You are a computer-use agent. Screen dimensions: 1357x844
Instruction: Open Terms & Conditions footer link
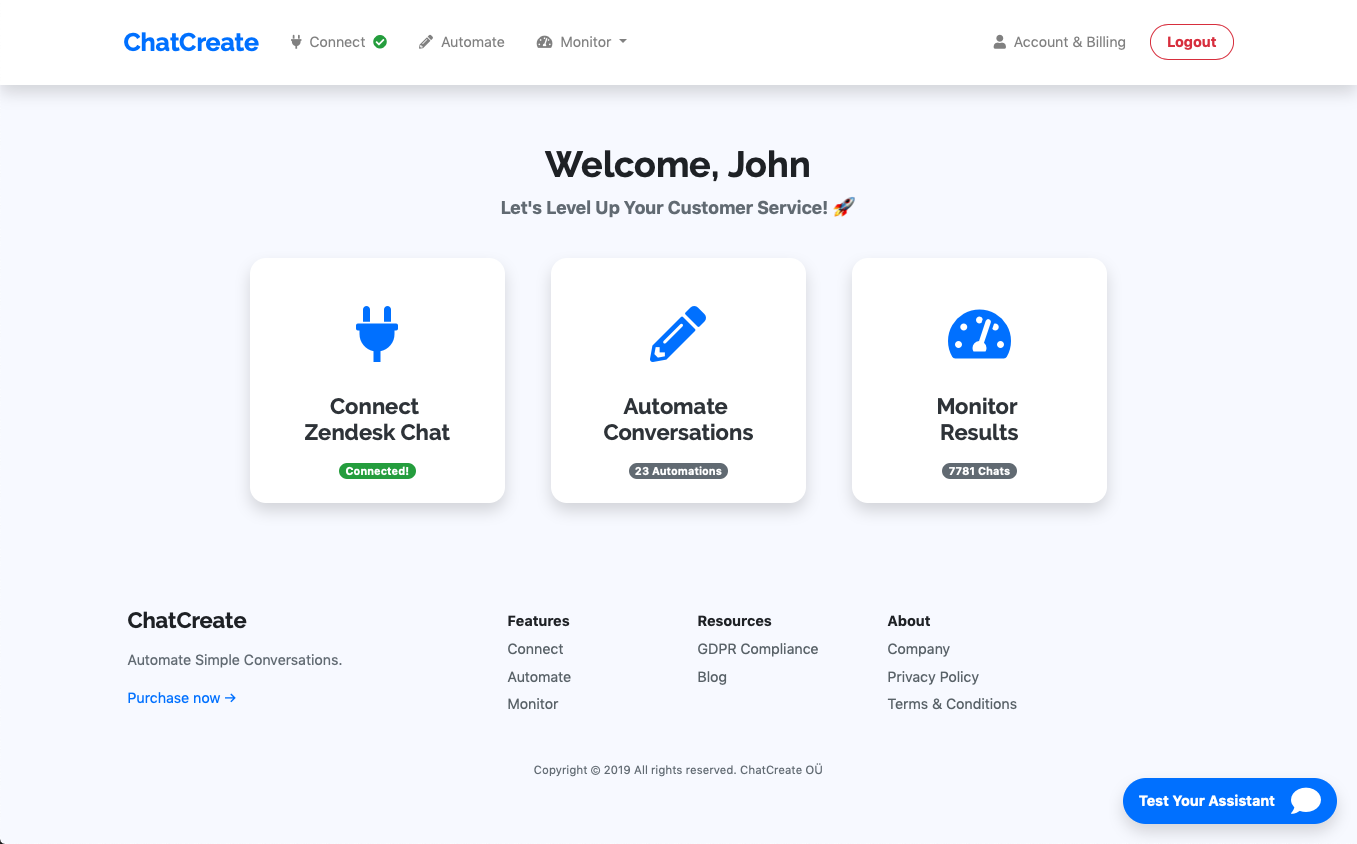pyautogui.click(x=951, y=704)
